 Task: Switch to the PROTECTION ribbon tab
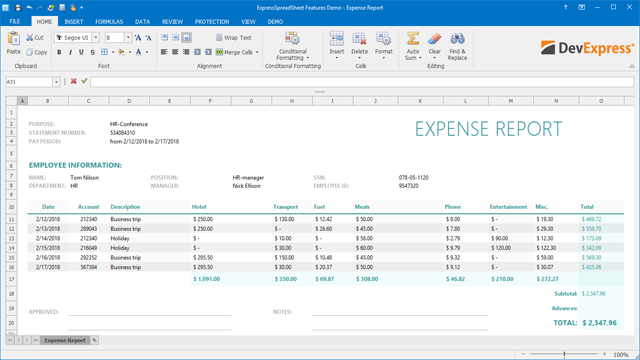pos(212,22)
